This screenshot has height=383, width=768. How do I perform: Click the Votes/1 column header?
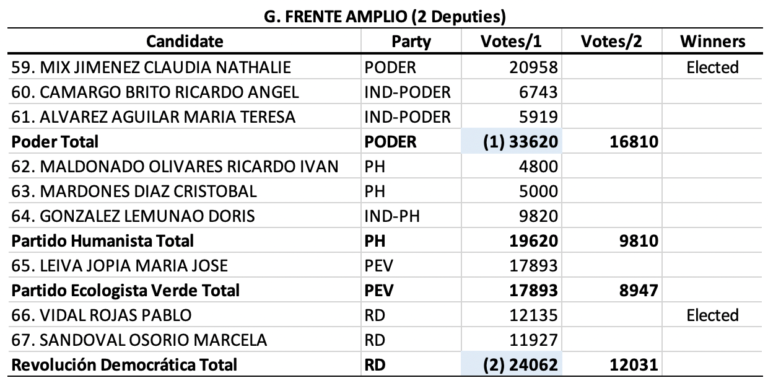[511, 42]
